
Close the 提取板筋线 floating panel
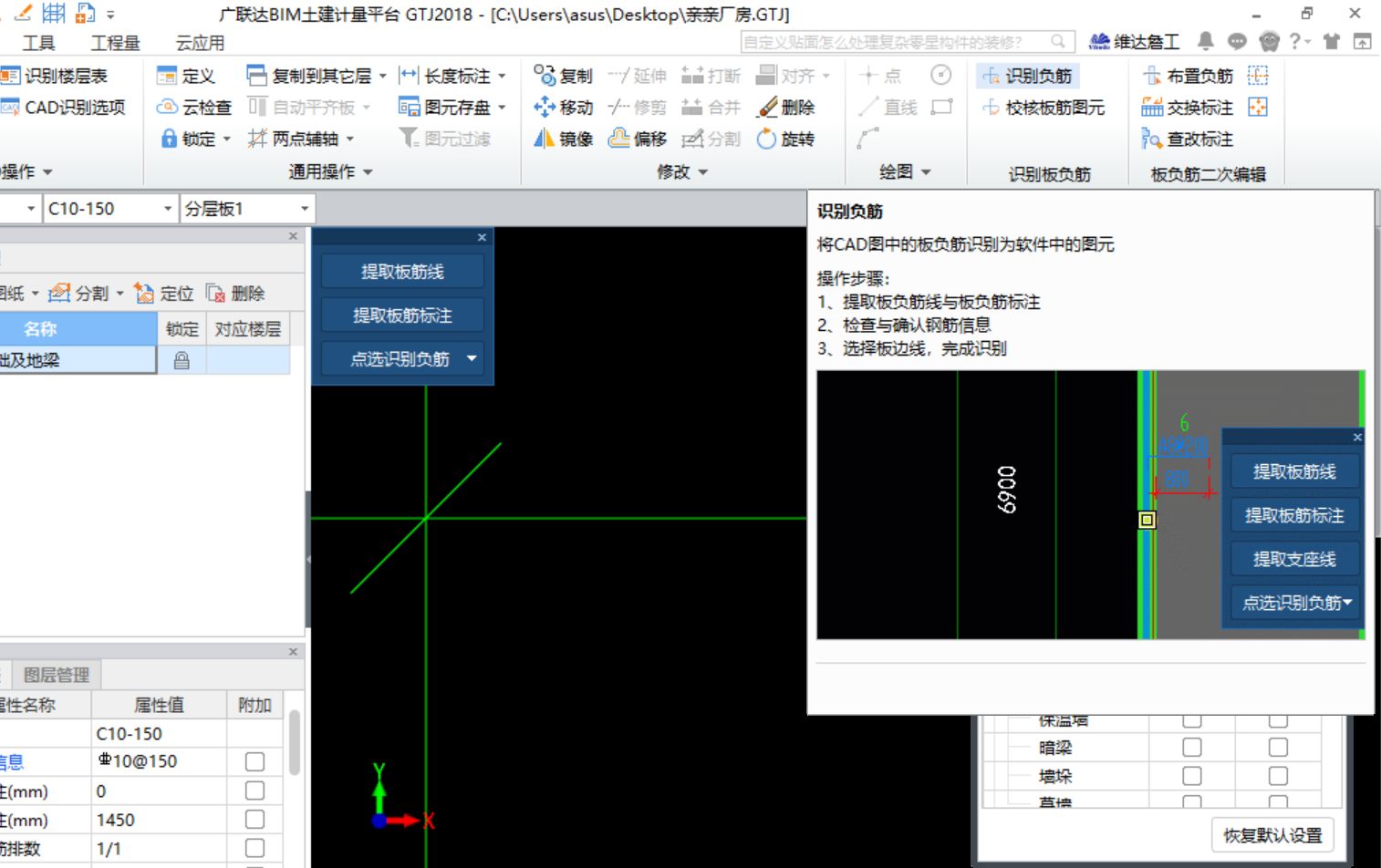click(x=482, y=237)
